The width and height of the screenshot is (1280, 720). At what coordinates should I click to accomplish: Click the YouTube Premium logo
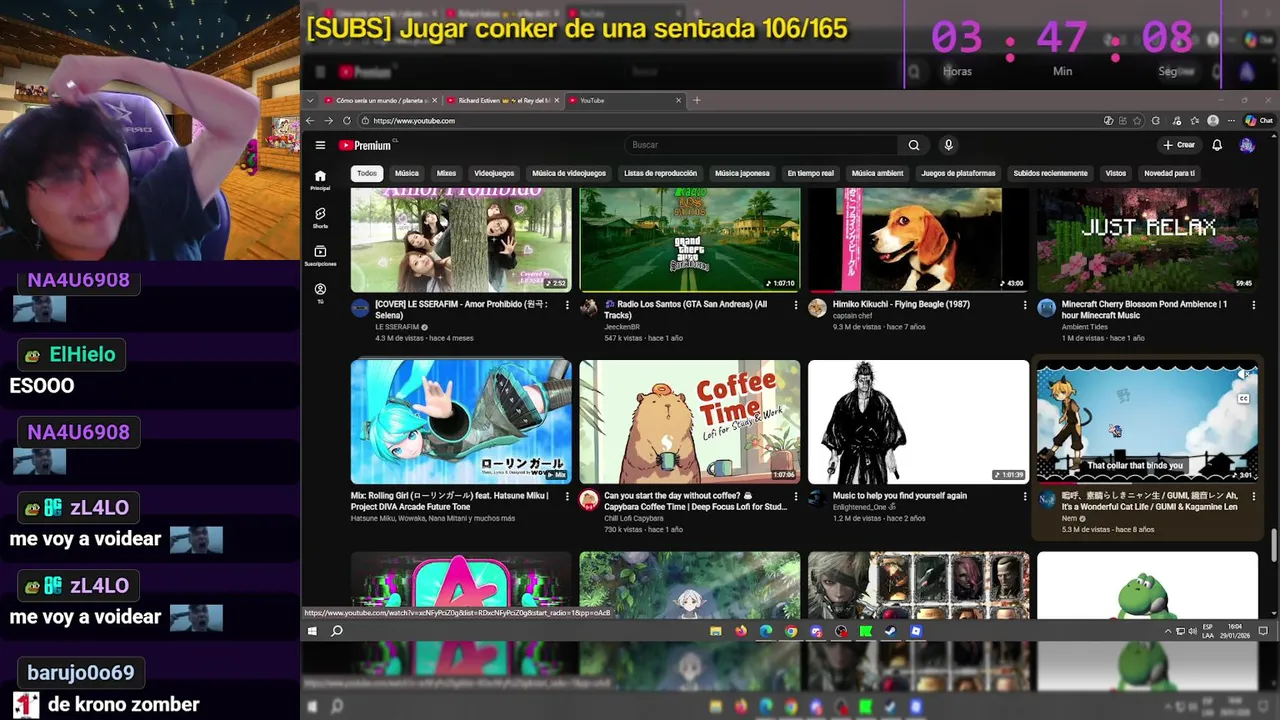(x=365, y=145)
